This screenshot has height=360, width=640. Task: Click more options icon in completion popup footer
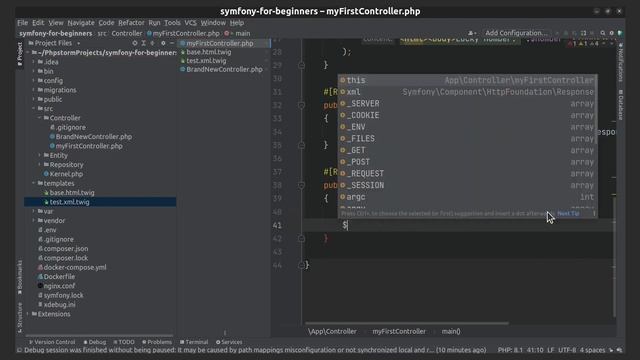(x=594, y=213)
